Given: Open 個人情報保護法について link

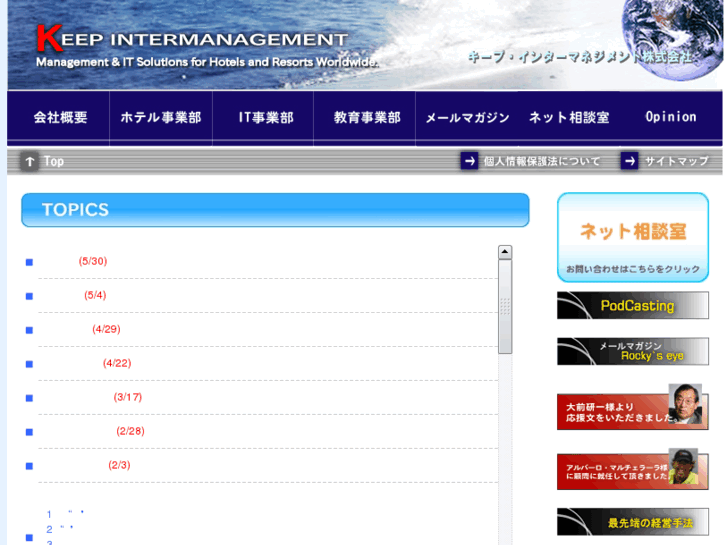Looking at the screenshot, I should (542, 161).
